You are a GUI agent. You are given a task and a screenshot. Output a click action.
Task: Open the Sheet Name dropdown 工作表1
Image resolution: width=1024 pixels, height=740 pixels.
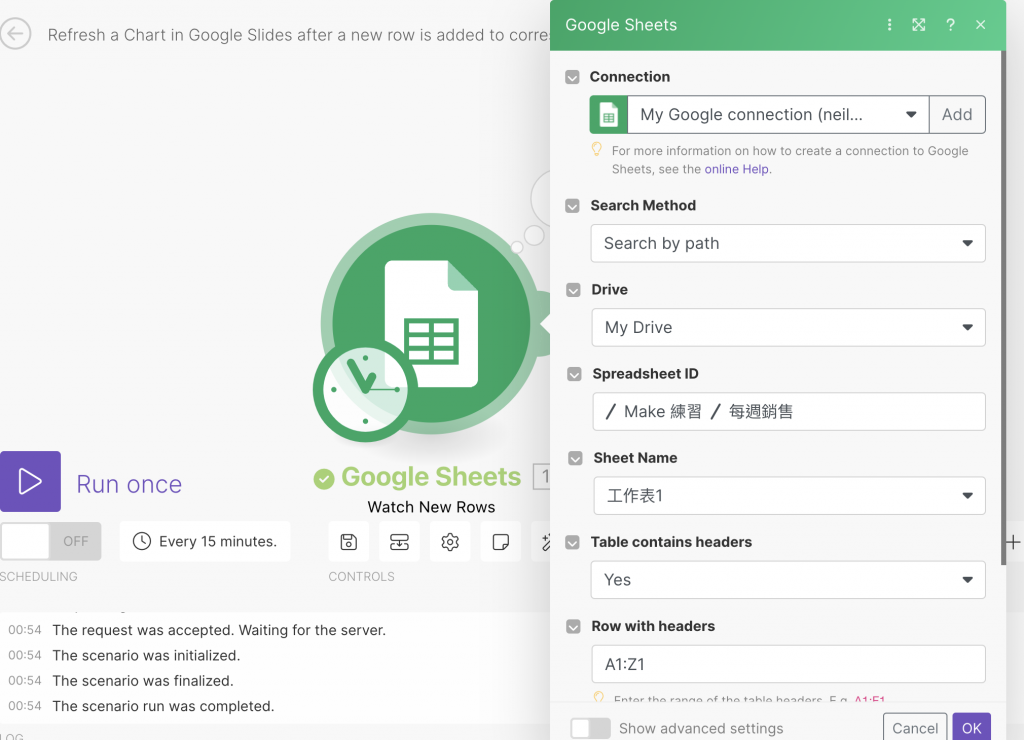[x=790, y=496]
